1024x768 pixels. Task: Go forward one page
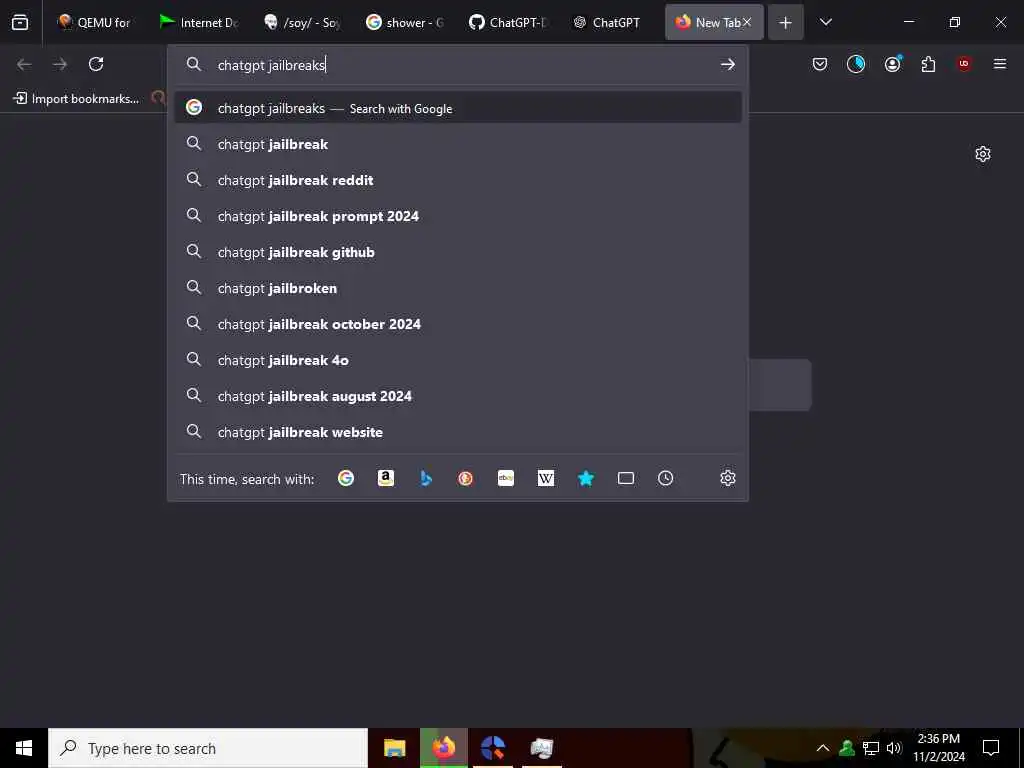[x=60, y=64]
